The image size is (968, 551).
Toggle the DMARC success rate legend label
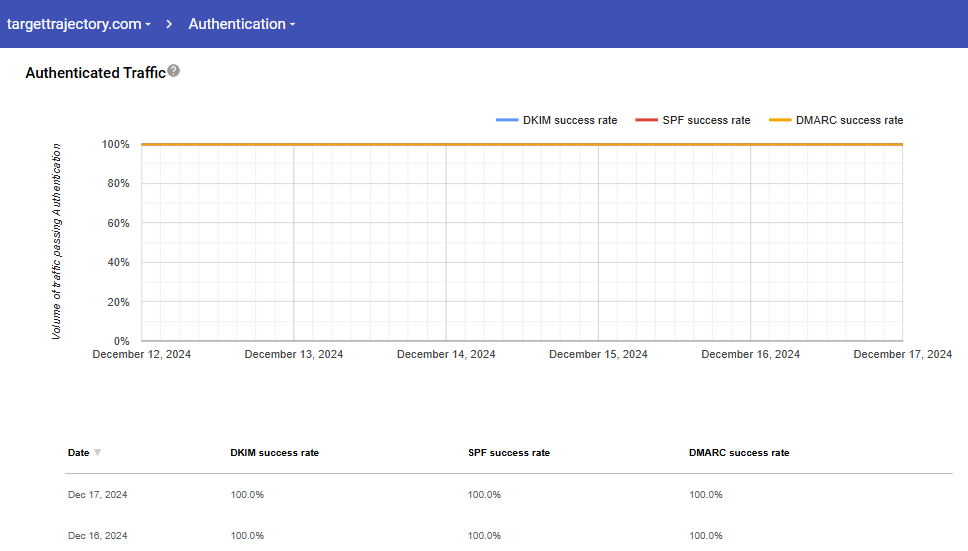coord(849,120)
